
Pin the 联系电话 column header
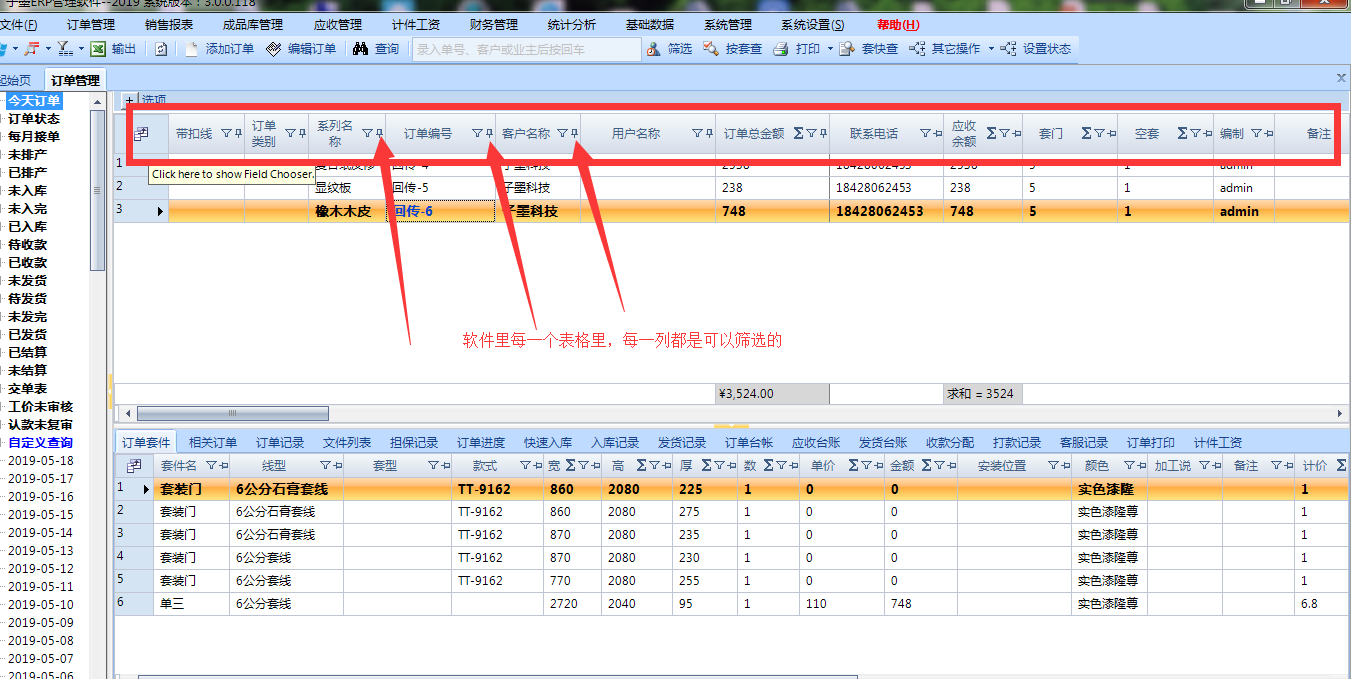coord(938,133)
